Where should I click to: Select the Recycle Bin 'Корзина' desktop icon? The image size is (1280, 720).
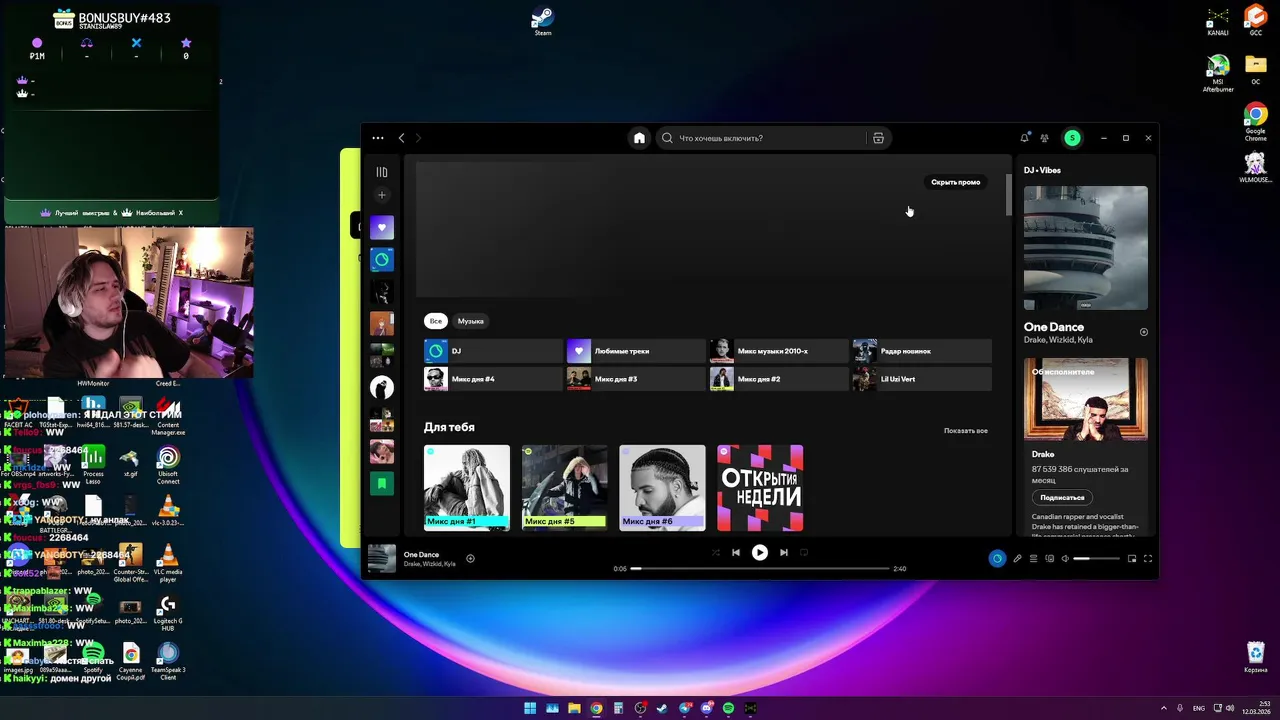click(x=1256, y=657)
